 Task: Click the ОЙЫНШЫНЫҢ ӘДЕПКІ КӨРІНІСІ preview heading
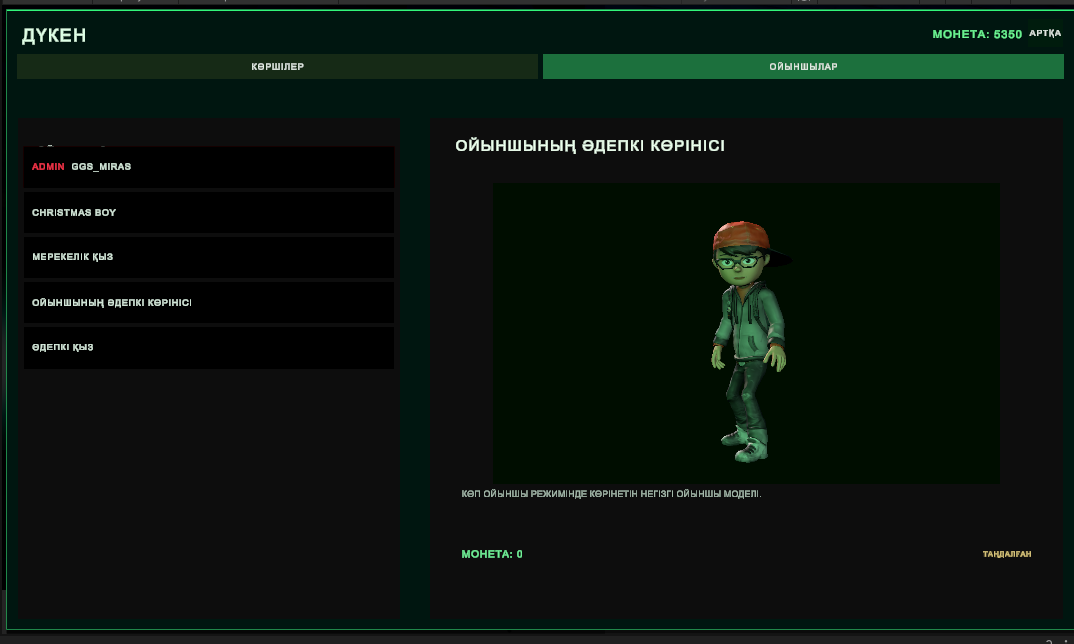590,145
